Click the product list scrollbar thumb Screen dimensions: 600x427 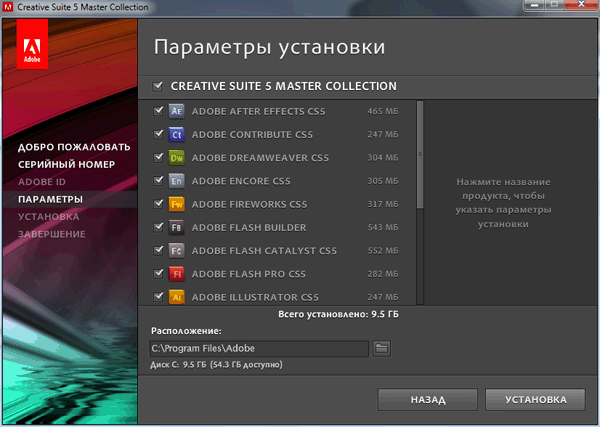click(x=420, y=155)
